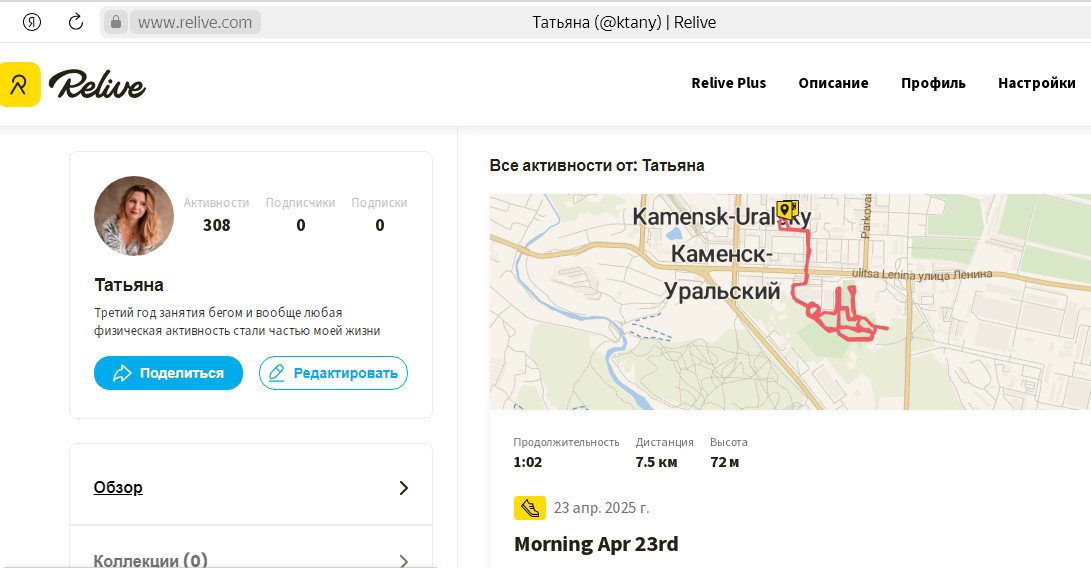1091x568 pixels.
Task: Click the Подписки count 0
Action: pos(379,225)
